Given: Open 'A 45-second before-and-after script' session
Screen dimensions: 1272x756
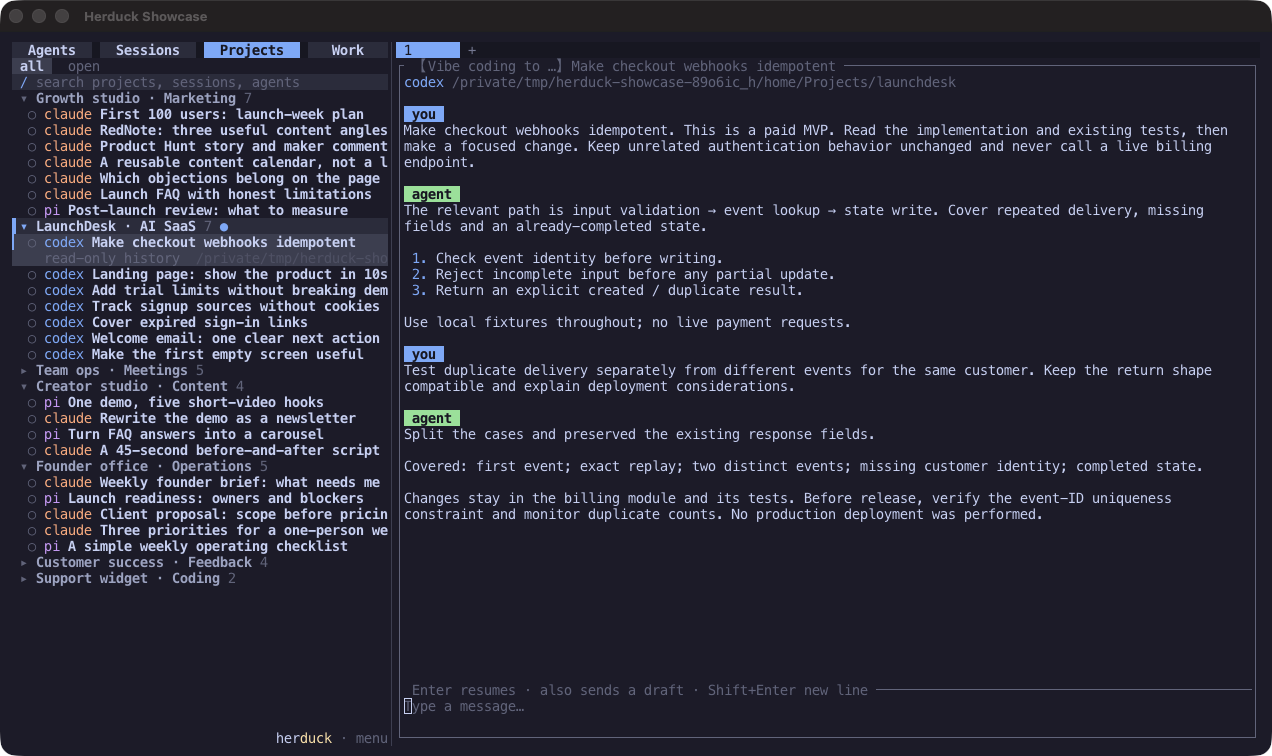Looking at the screenshot, I should pyautogui.click(x=200, y=450).
